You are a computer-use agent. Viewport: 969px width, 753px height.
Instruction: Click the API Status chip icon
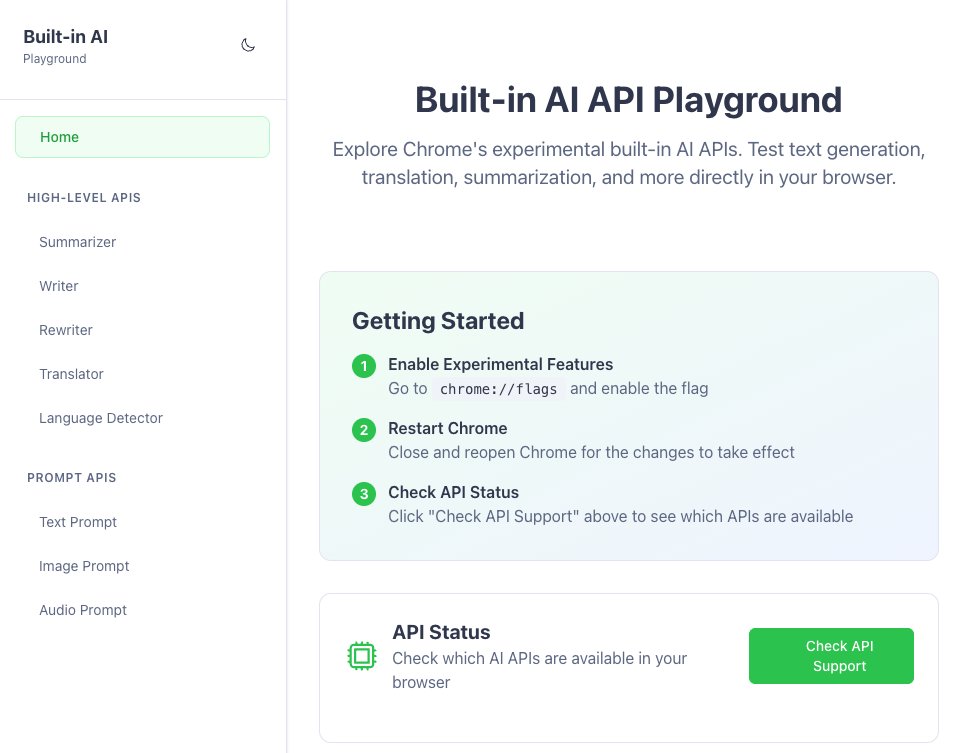(362, 656)
